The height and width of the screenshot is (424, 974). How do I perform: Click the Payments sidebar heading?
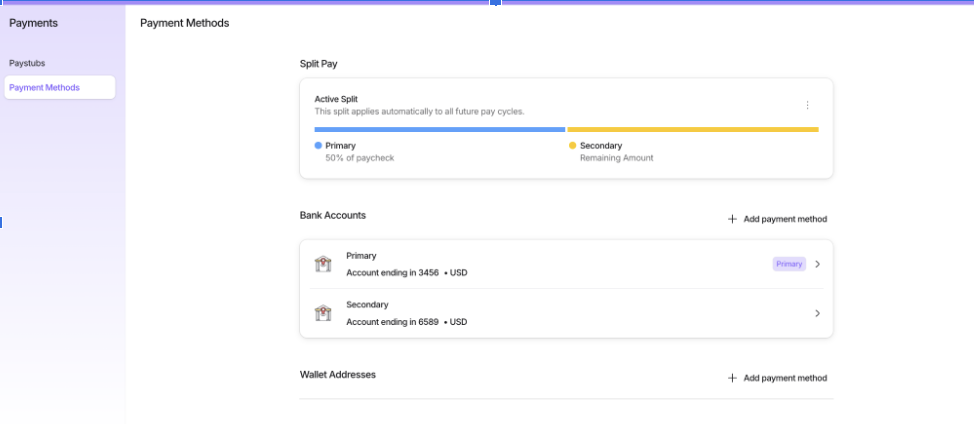coord(33,22)
